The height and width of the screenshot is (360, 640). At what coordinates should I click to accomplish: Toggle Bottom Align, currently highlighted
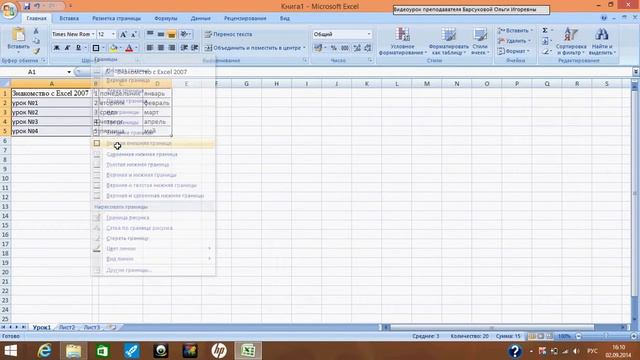coord(172,34)
